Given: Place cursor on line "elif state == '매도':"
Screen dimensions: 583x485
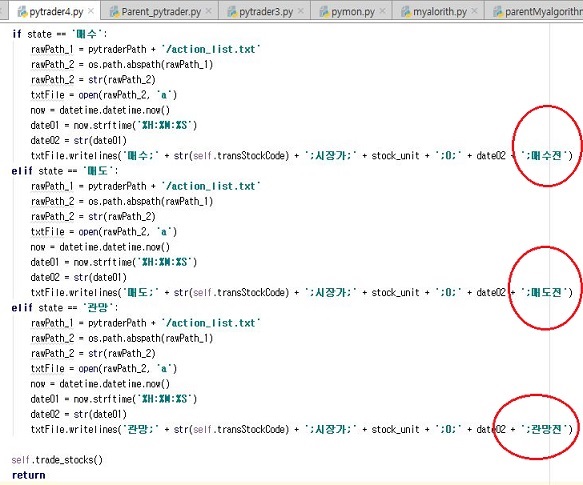Looking at the screenshot, I should pos(65,171).
